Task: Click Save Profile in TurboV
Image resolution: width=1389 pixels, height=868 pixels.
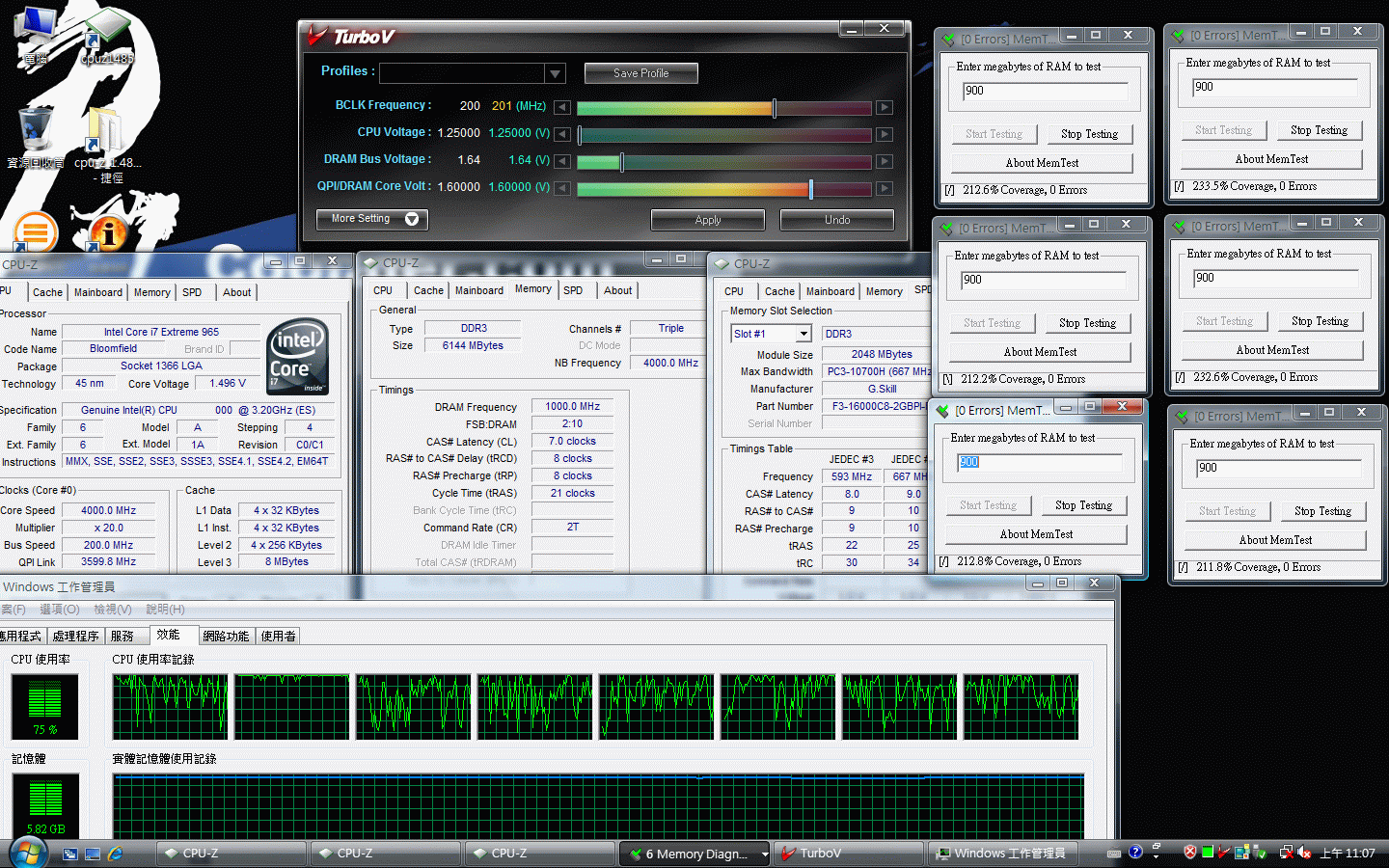Action: point(641,73)
